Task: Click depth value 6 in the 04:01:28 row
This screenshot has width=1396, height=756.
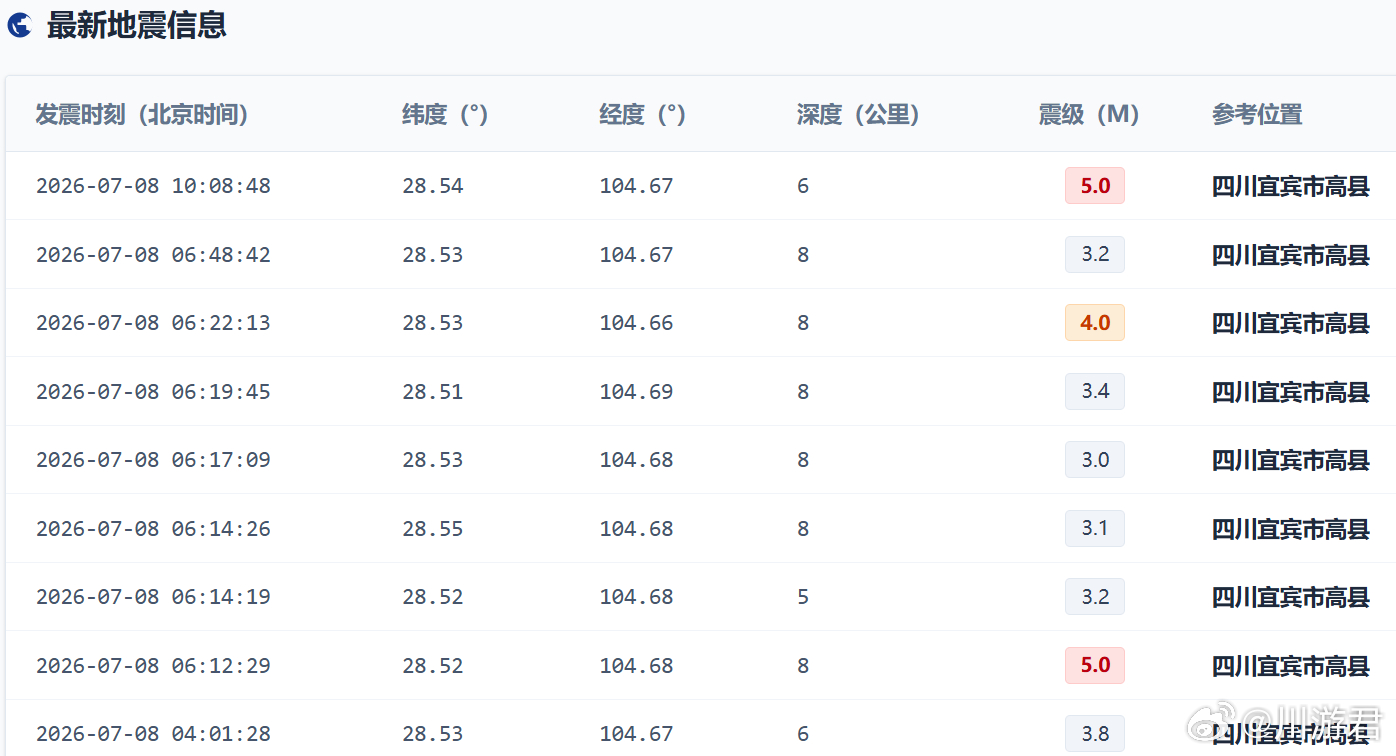Action: tap(803, 734)
